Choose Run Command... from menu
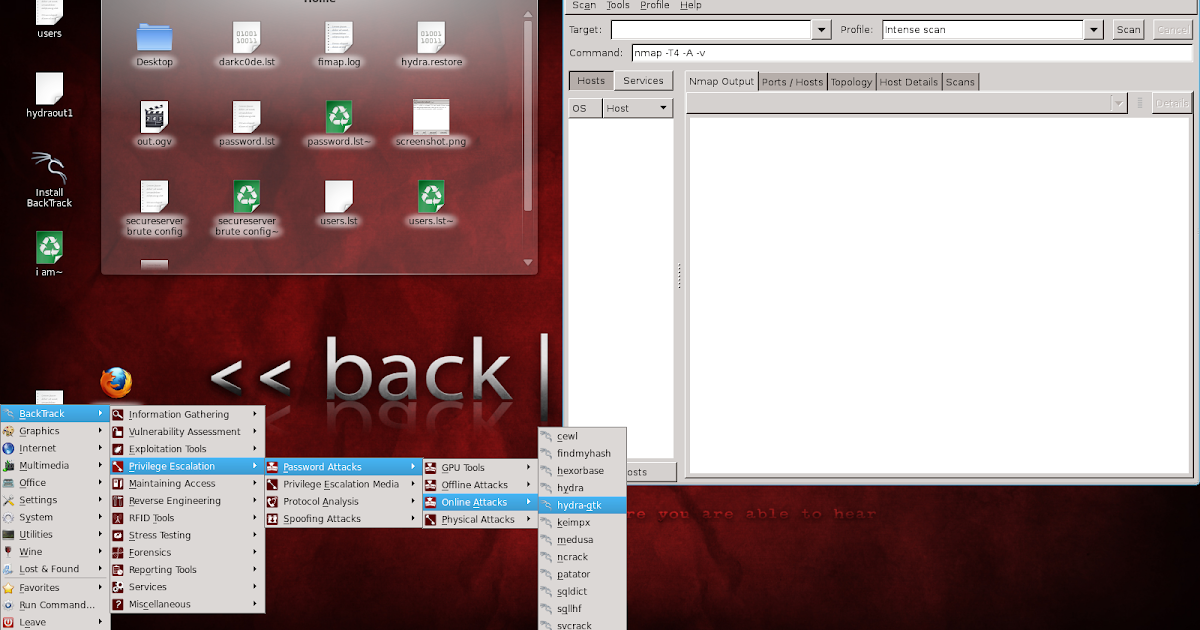 click(55, 605)
